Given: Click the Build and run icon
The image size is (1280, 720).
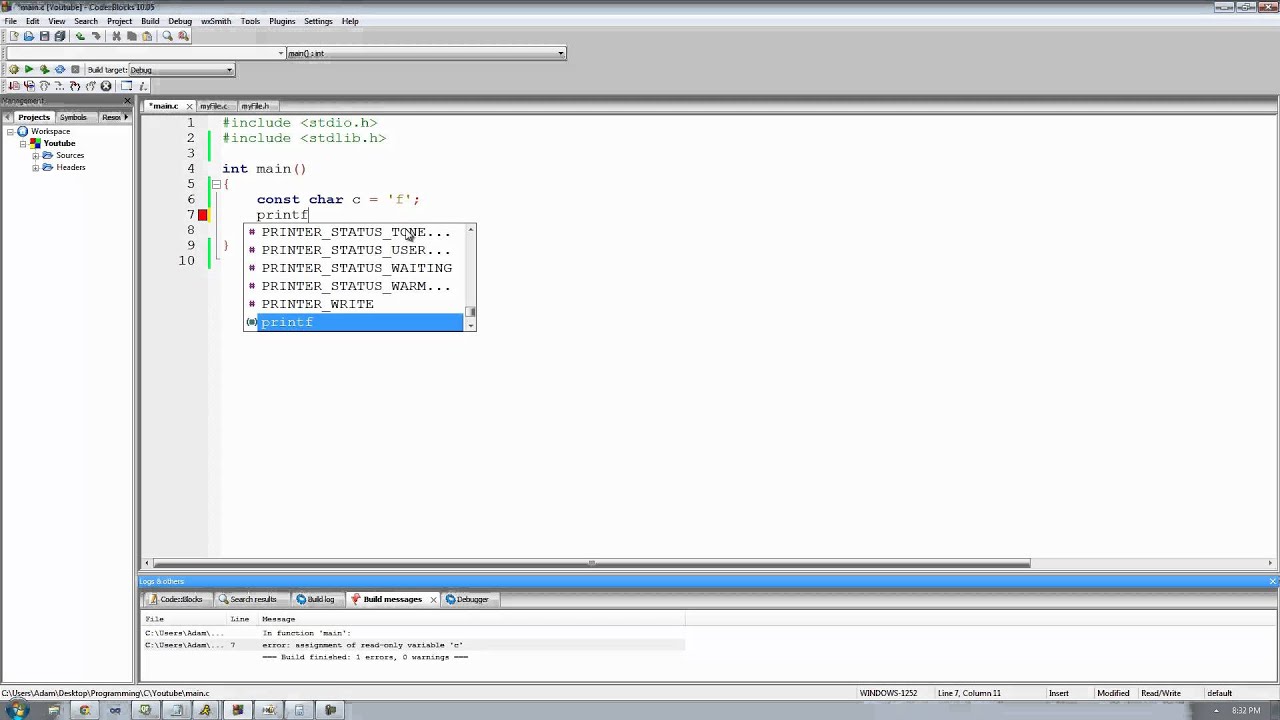Looking at the screenshot, I should (x=44, y=70).
